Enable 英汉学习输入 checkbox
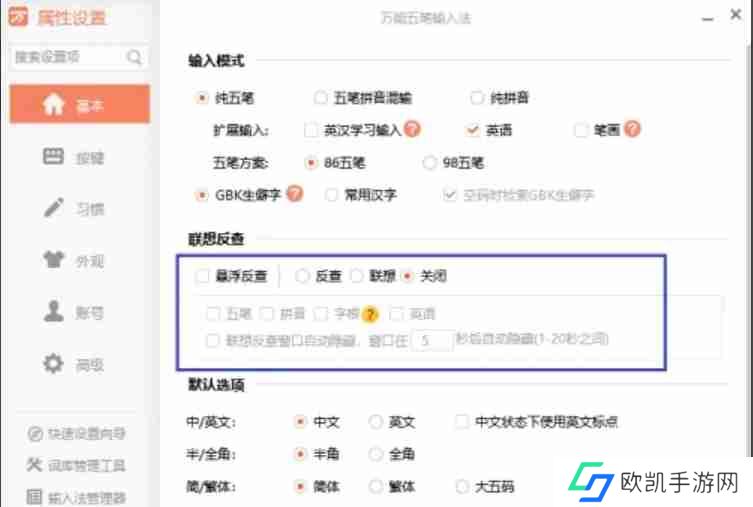 tap(311, 130)
